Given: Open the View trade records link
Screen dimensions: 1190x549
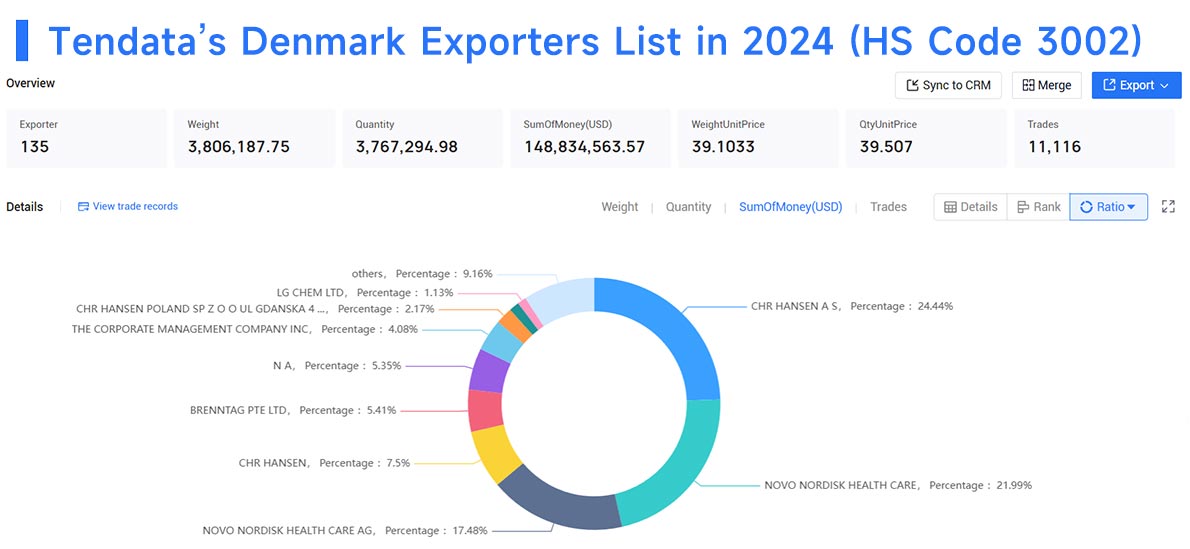Looking at the screenshot, I should pos(128,207).
